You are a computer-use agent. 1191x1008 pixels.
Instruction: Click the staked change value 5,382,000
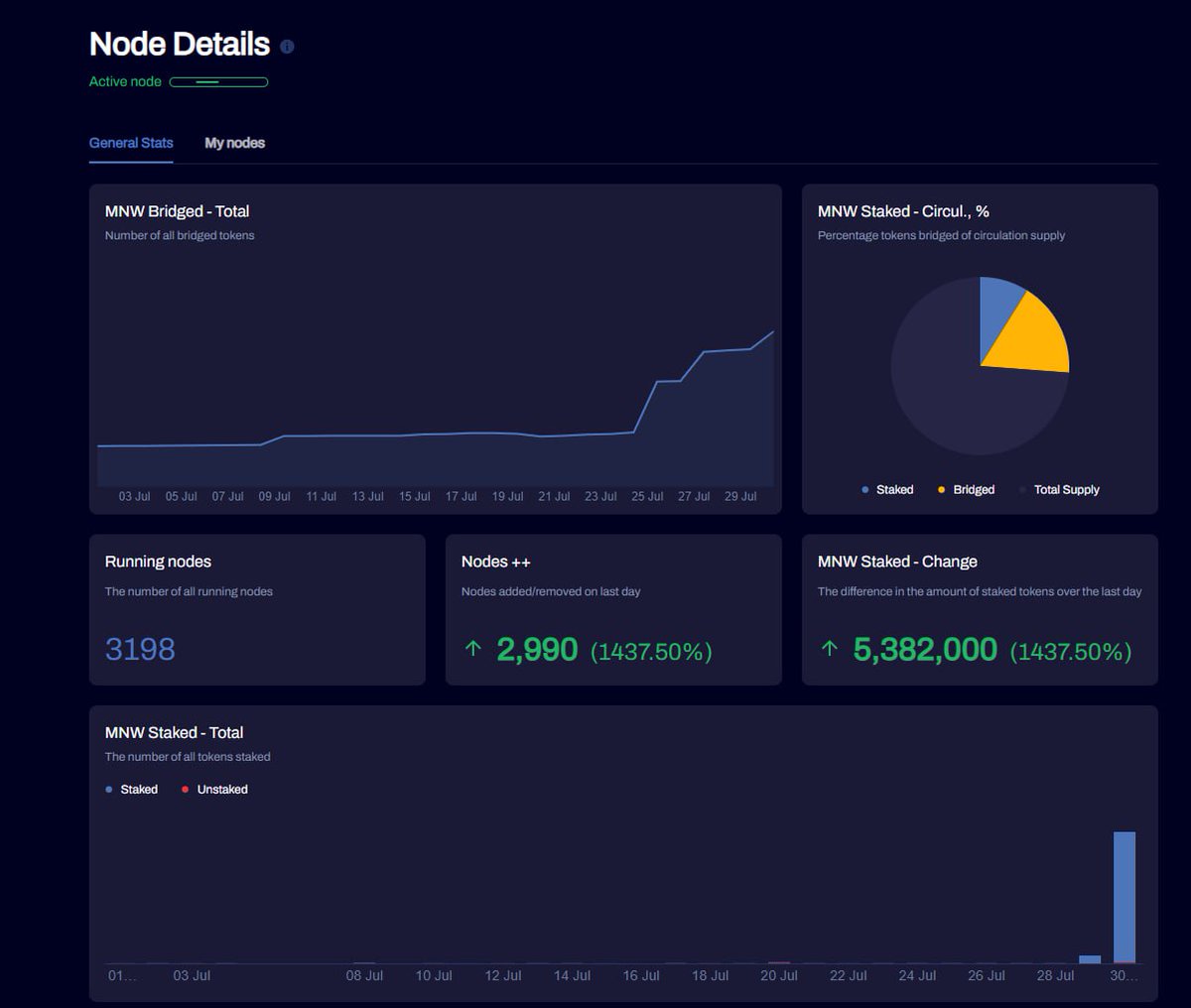(x=925, y=650)
